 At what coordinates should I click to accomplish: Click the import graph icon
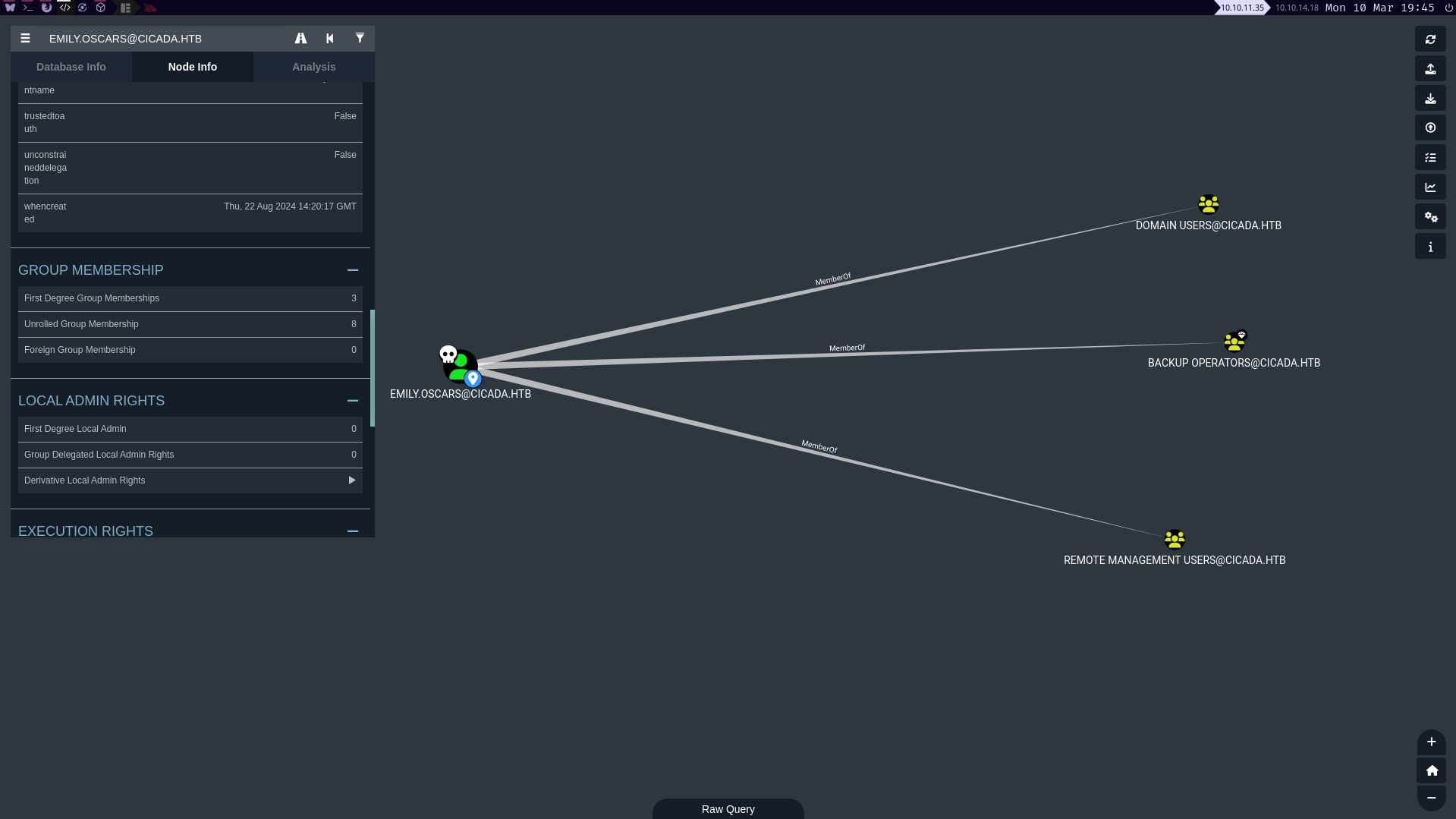click(x=1430, y=99)
